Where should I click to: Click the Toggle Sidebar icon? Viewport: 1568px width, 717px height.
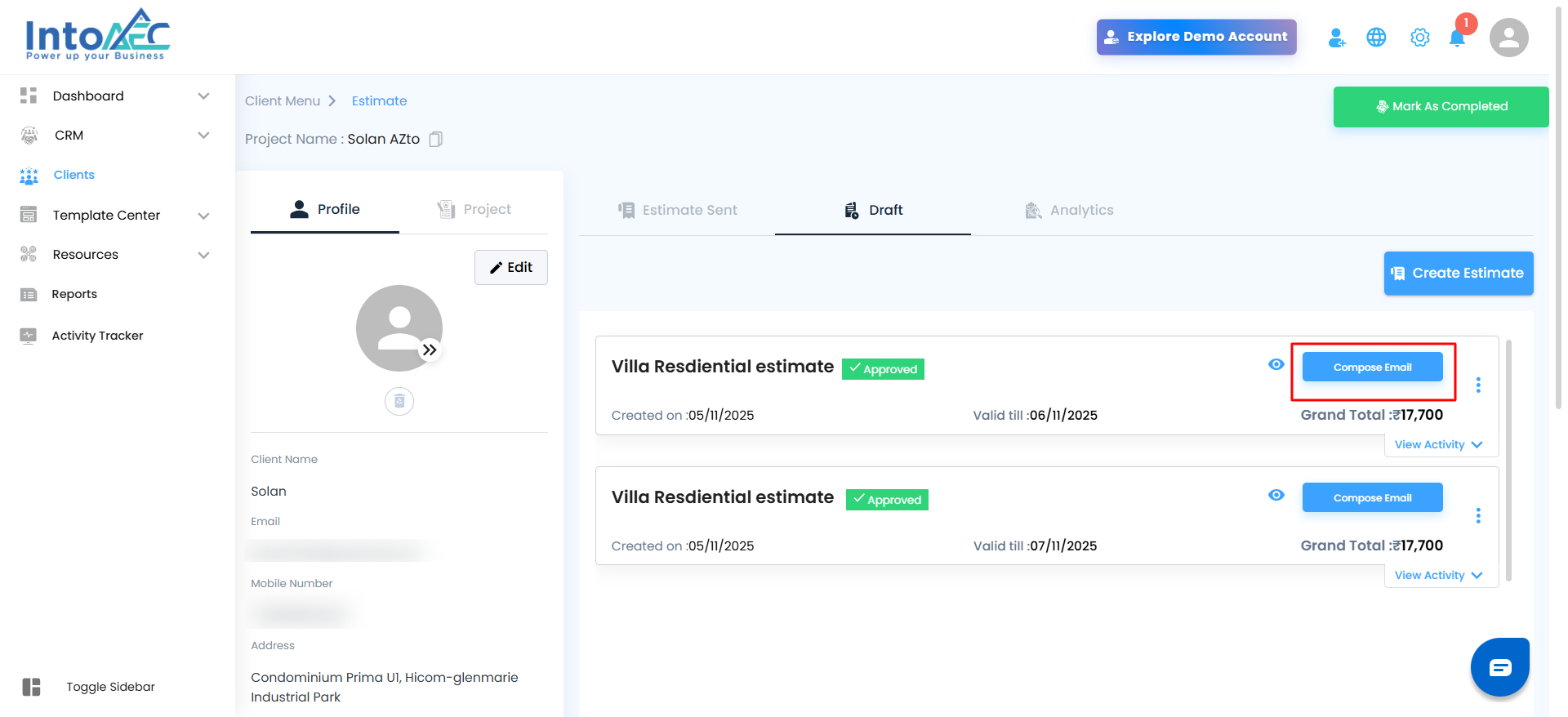(32, 687)
